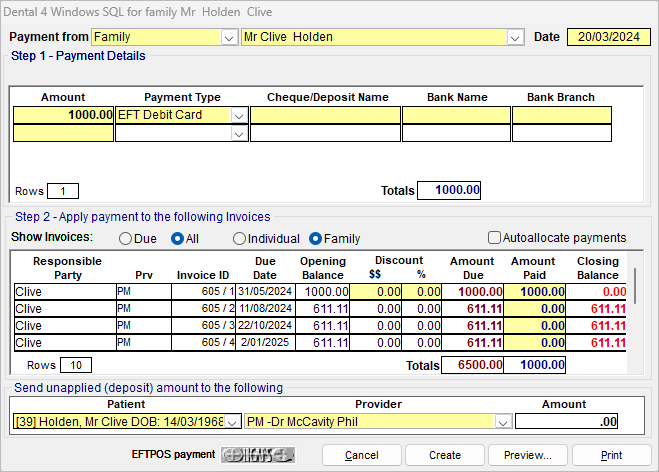659x472 pixels.
Task: Click the second-row Cheque/Deposit Name field
Action: click(325, 133)
